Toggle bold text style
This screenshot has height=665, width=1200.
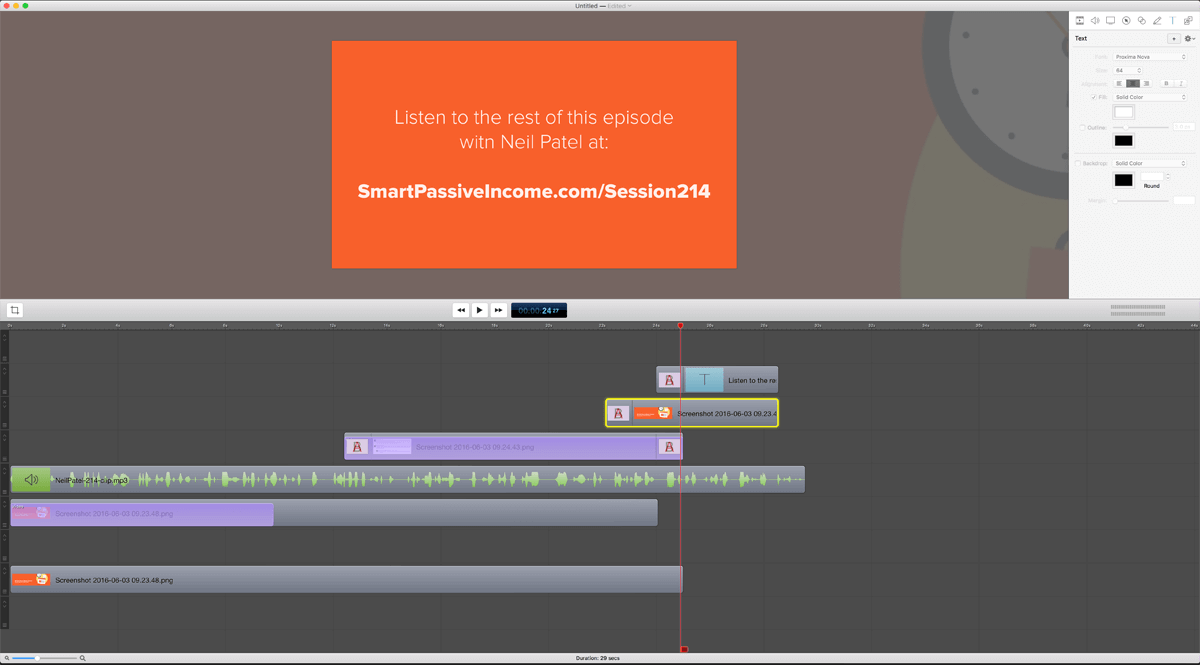[1166, 83]
